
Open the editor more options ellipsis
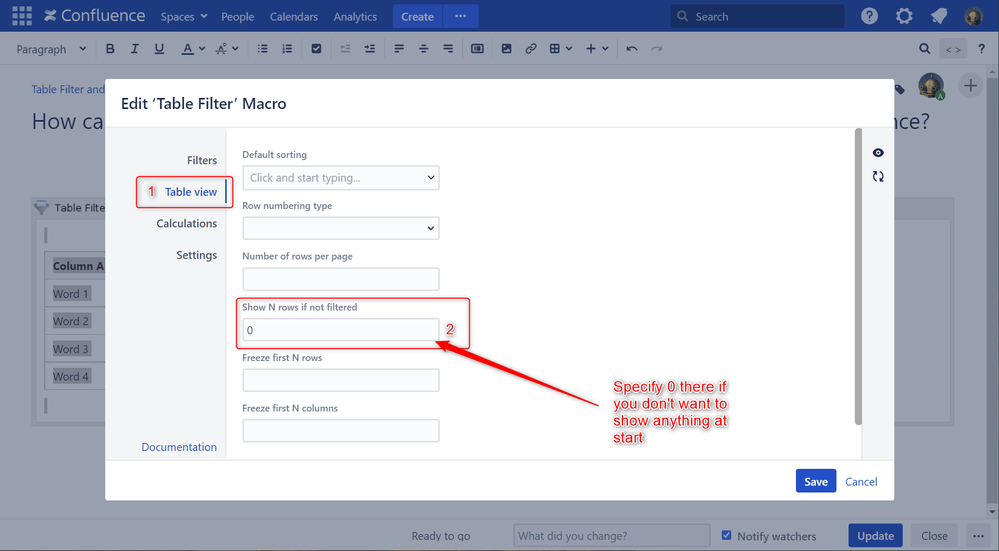pos(978,536)
